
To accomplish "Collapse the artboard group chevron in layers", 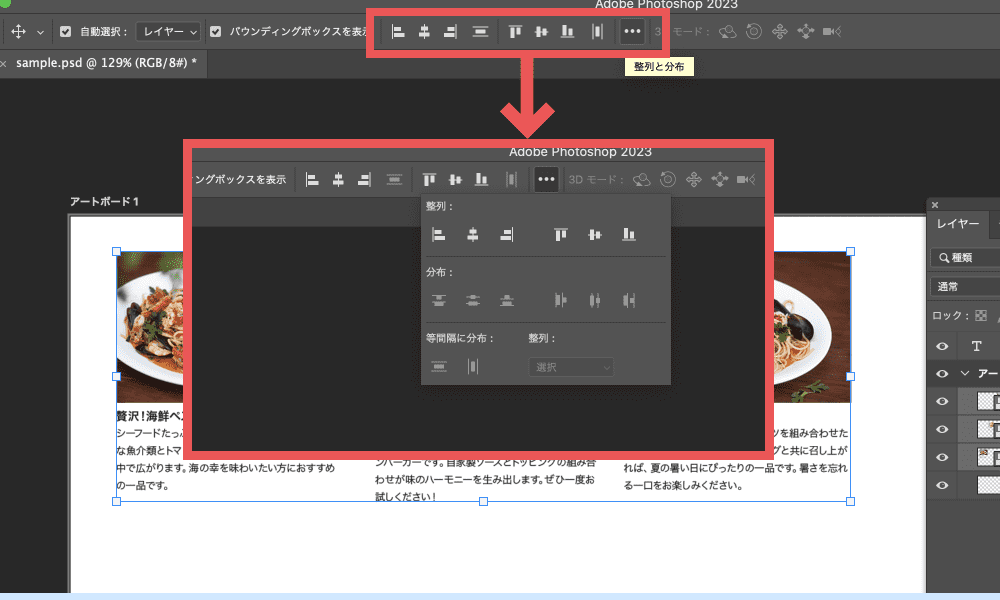I will click(x=965, y=374).
